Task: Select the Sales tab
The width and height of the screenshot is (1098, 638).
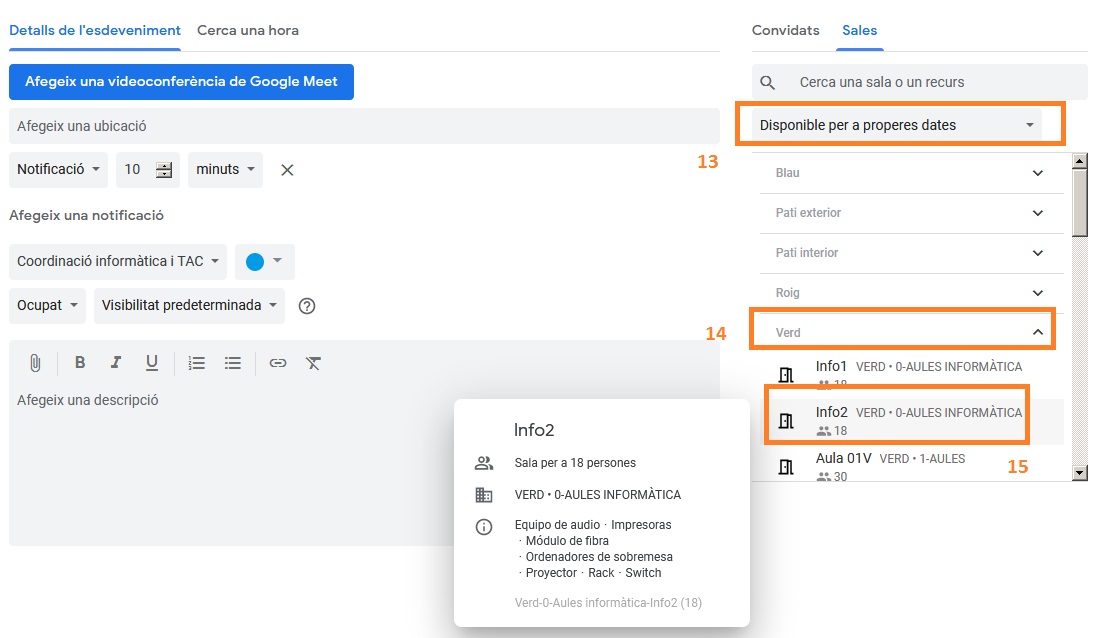Action: [859, 30]
